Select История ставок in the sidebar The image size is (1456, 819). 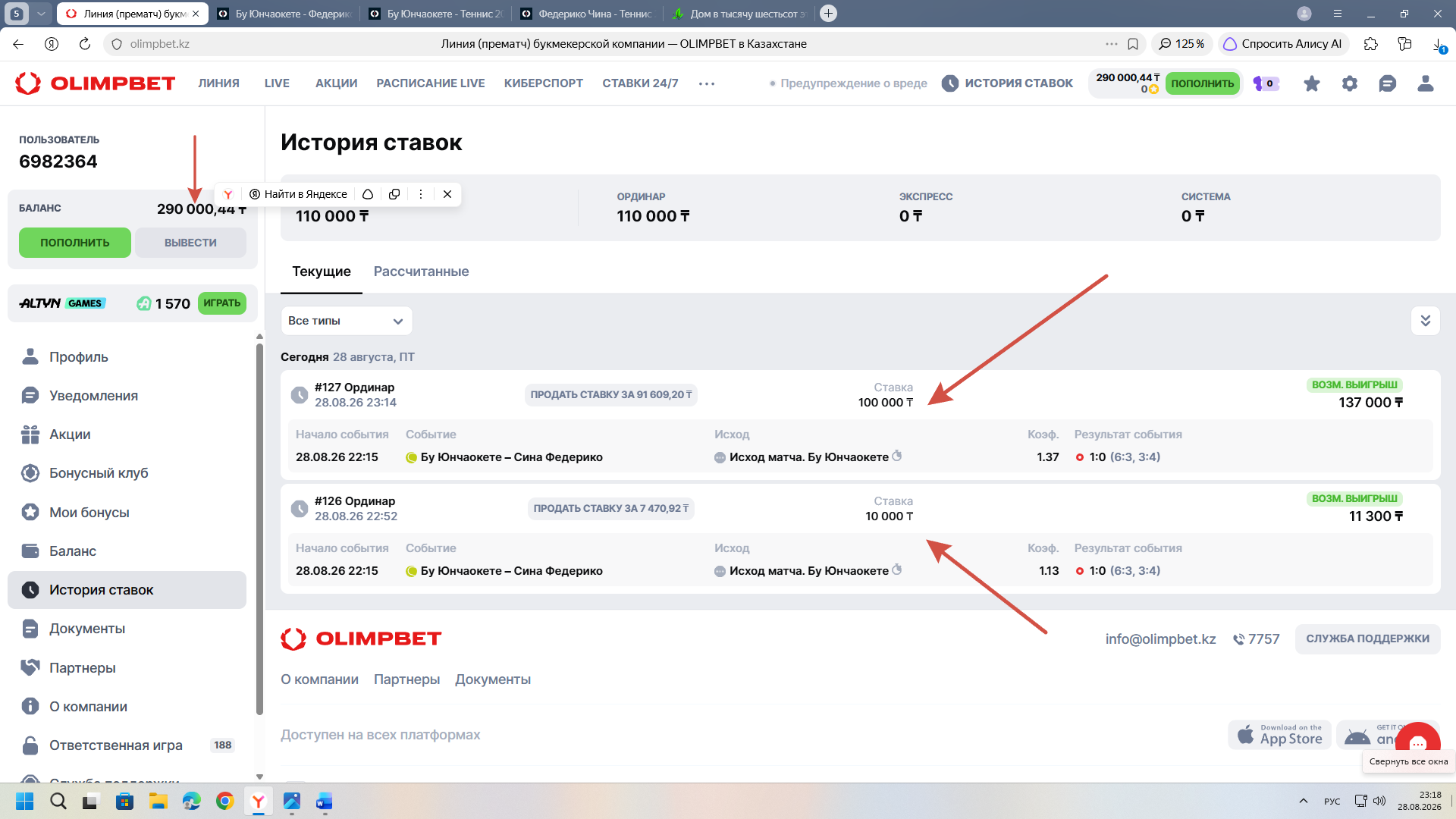[127, 590]
